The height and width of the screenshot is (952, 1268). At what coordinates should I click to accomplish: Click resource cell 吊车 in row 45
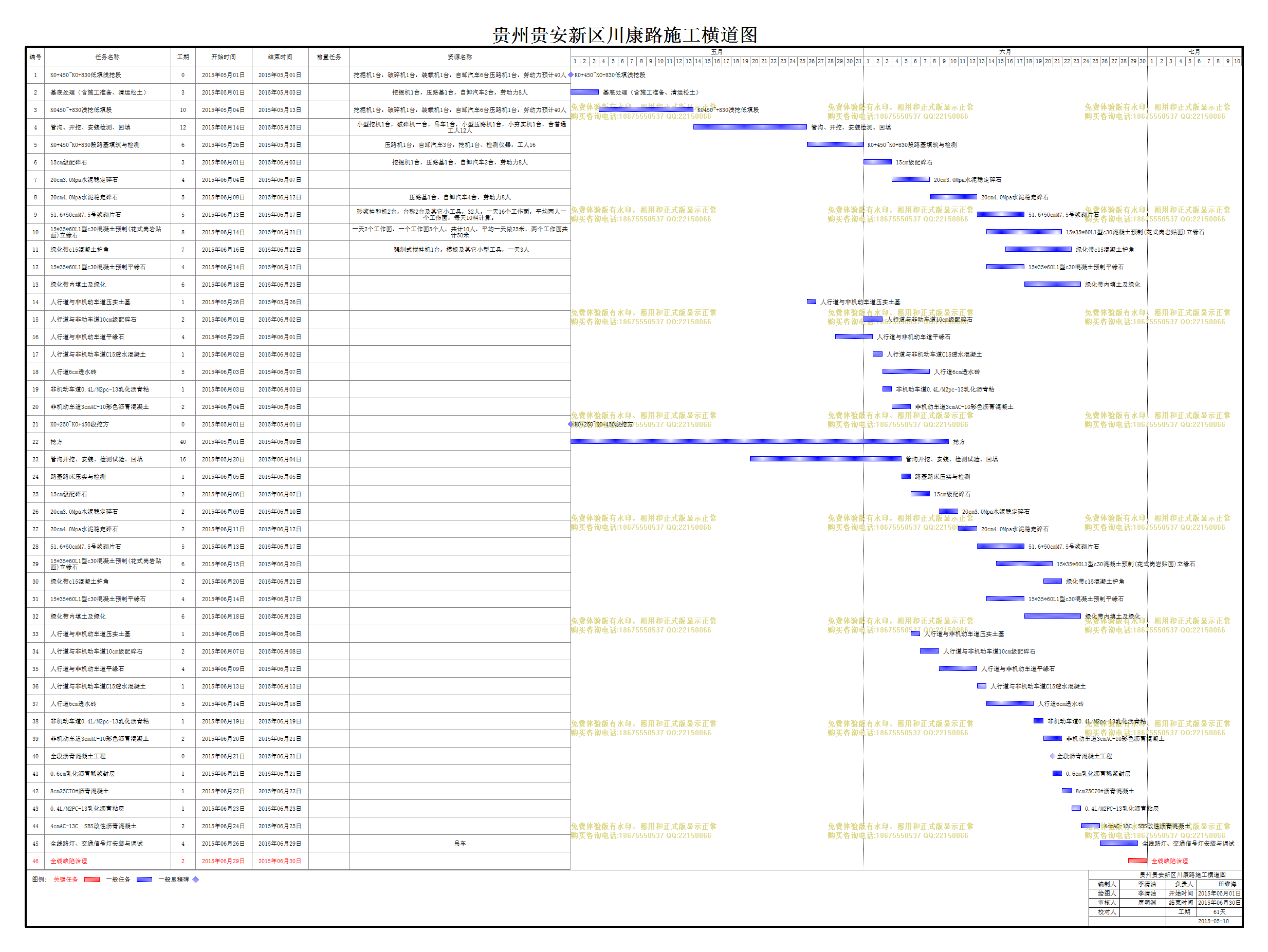(461, 844)
